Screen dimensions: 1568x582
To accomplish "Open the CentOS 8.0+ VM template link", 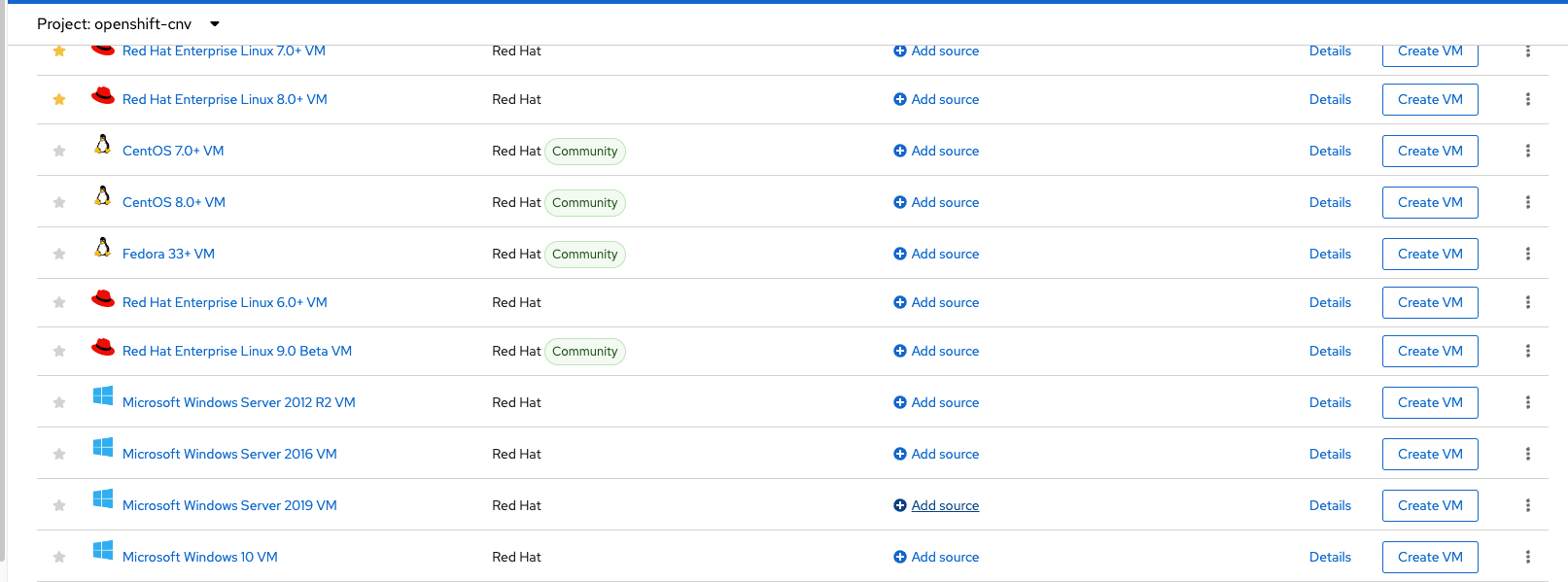I will coord(174,202).
